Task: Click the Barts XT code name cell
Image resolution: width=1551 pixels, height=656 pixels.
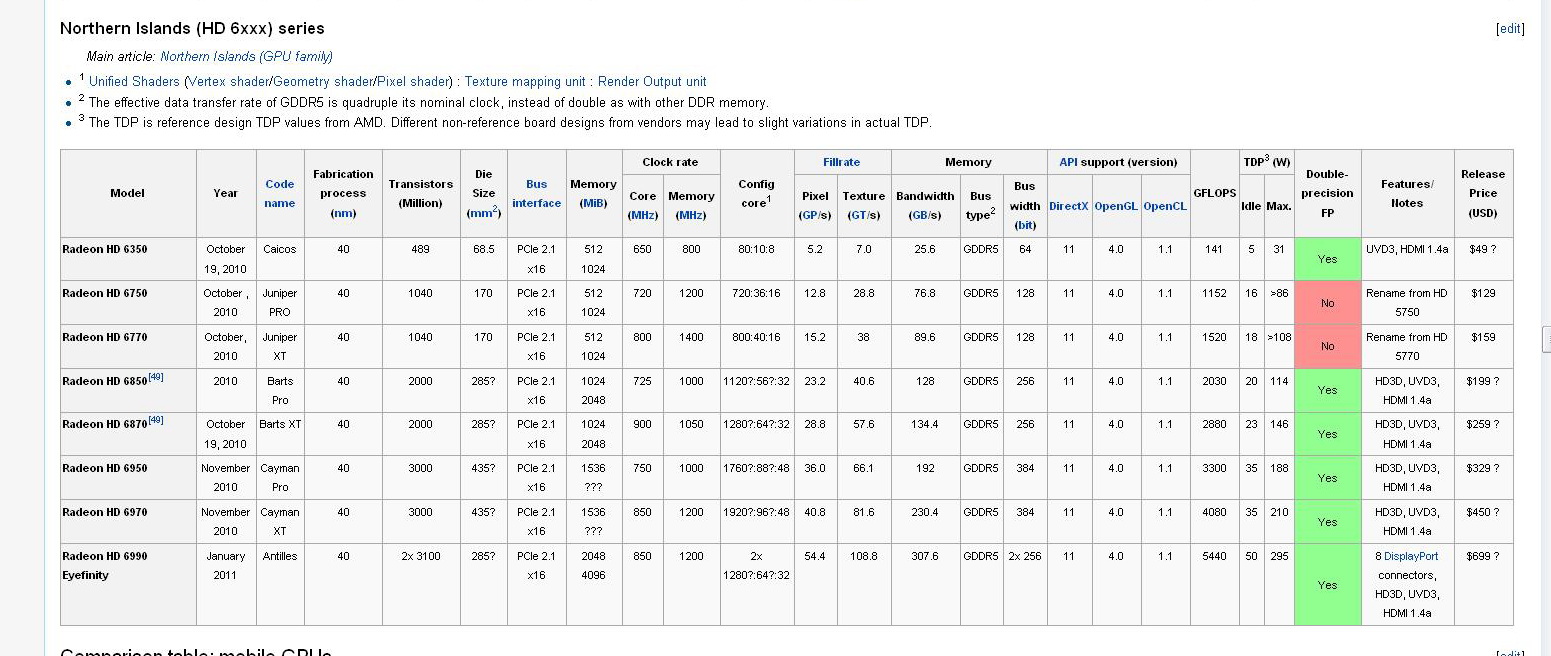Action: [280, 434]
